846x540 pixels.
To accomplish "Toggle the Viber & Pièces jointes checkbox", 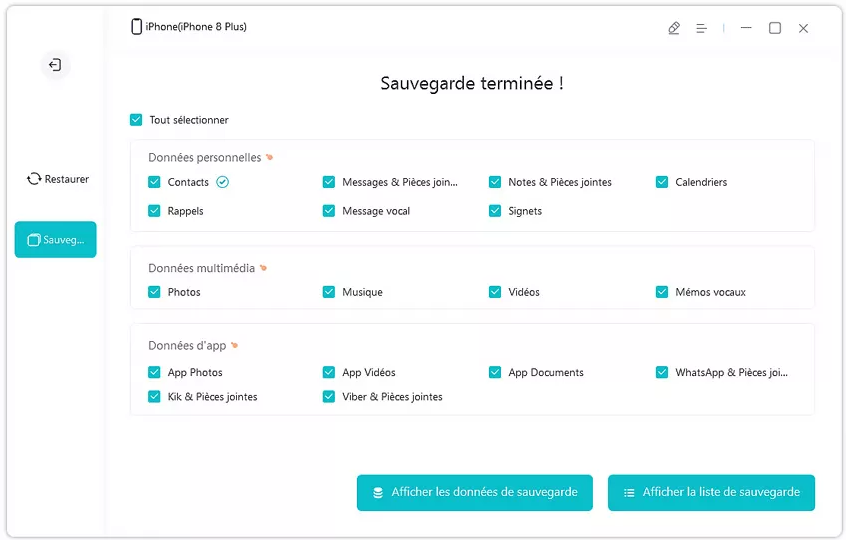I will pyautogui.click(x=329, y=397).
